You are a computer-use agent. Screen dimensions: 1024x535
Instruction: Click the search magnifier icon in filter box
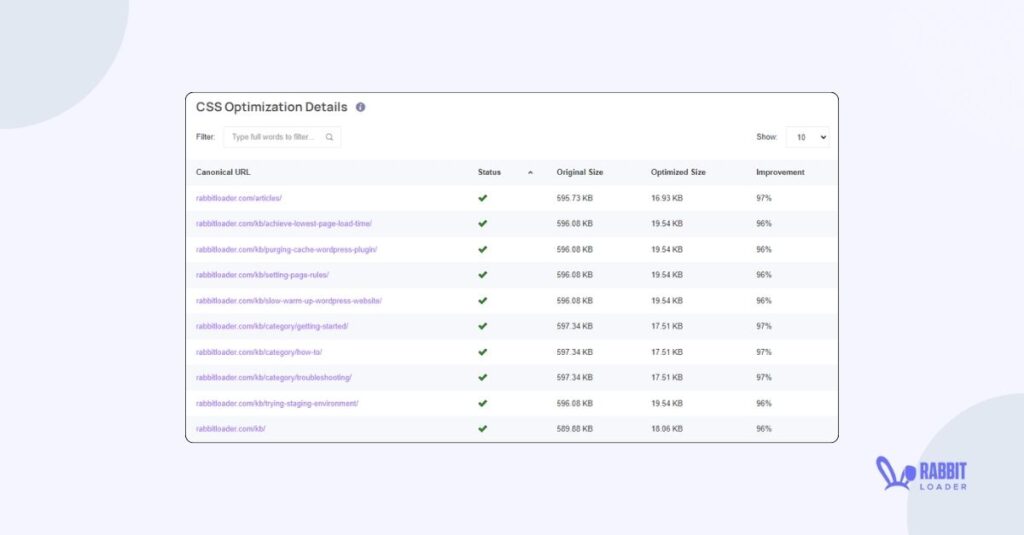pos(330,137)
